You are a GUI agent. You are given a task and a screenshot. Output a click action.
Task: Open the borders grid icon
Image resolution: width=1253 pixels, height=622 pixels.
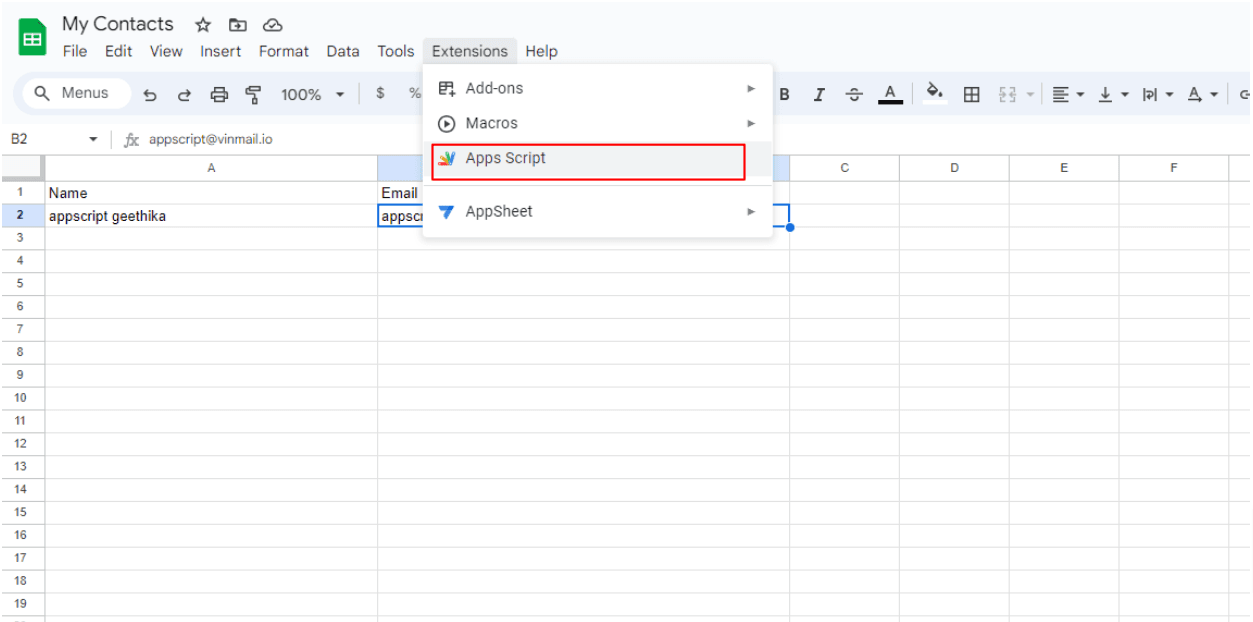[x=971, y=94]
